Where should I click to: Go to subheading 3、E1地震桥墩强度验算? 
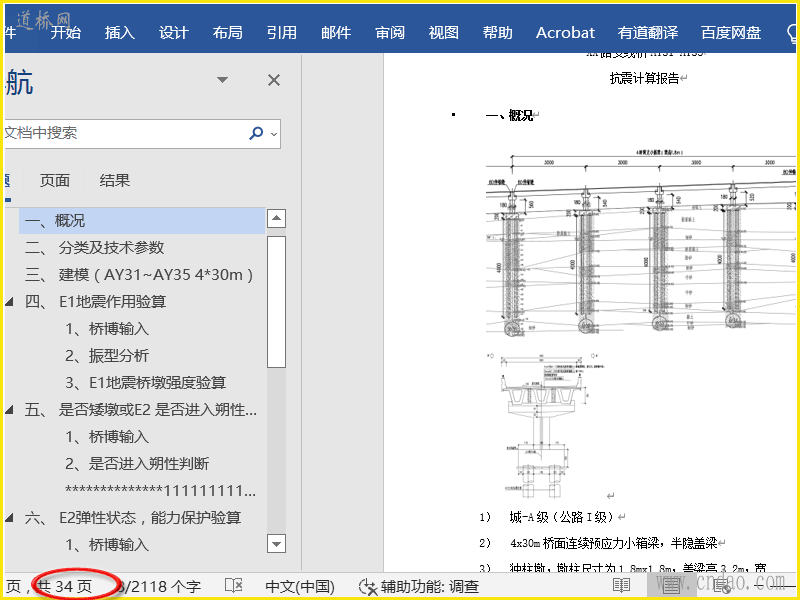145,383
